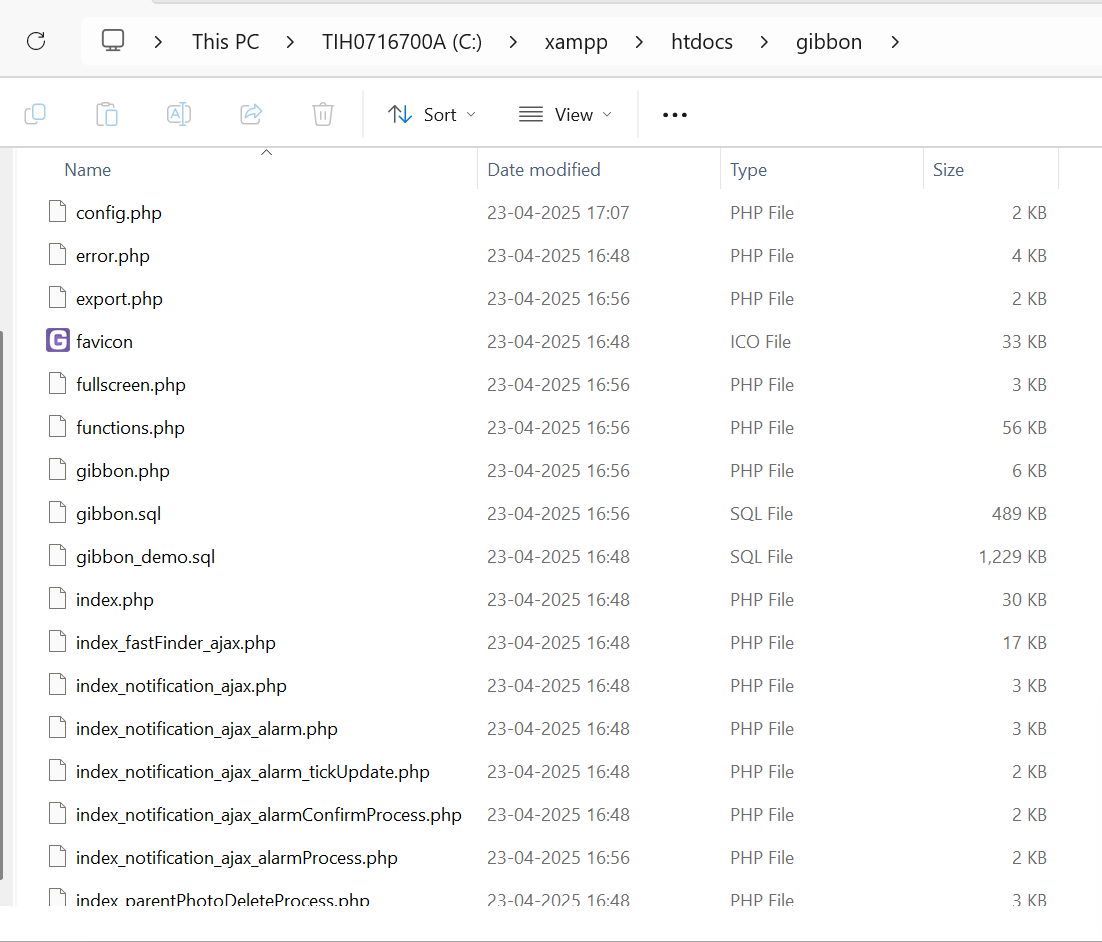Click the Refresh button in address bar
This screenshot has width=1102, height=942.
36,41
